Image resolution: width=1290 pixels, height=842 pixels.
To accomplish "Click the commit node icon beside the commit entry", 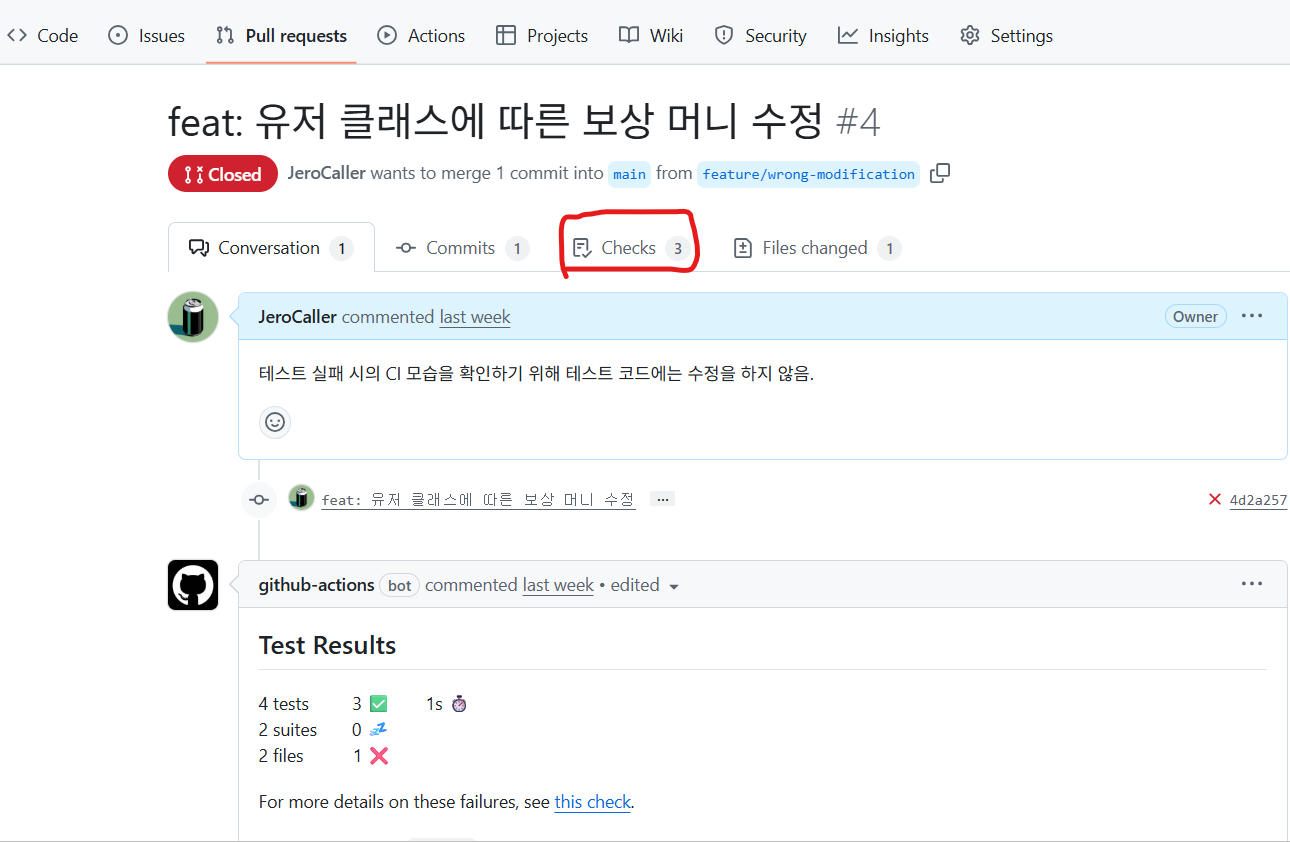I will pyautogui.click(x=259, y=498).
